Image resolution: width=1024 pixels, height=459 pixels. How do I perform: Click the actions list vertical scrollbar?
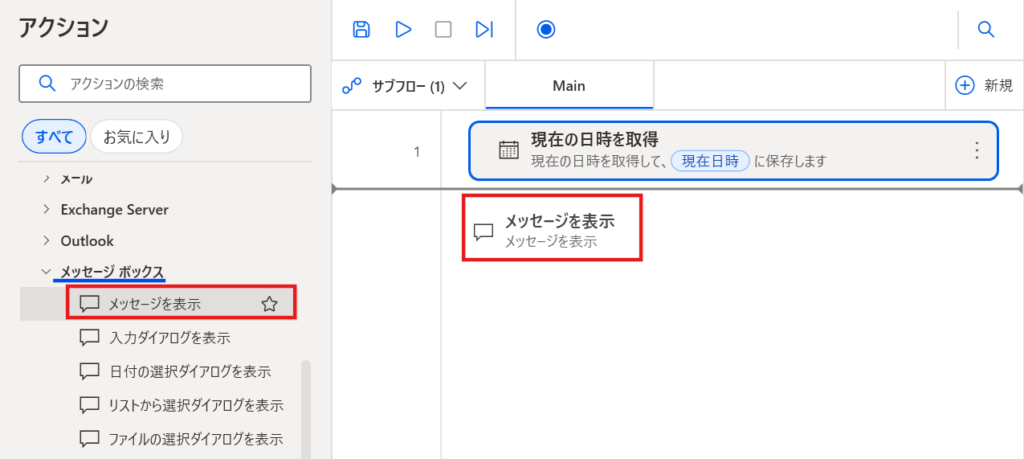[x=306, y=410]
